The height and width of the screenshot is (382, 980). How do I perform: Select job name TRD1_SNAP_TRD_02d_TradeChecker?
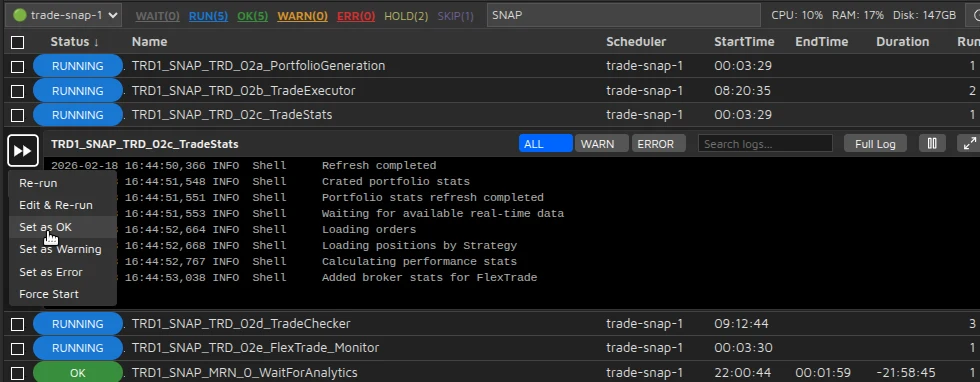click(x=241, y=324)
